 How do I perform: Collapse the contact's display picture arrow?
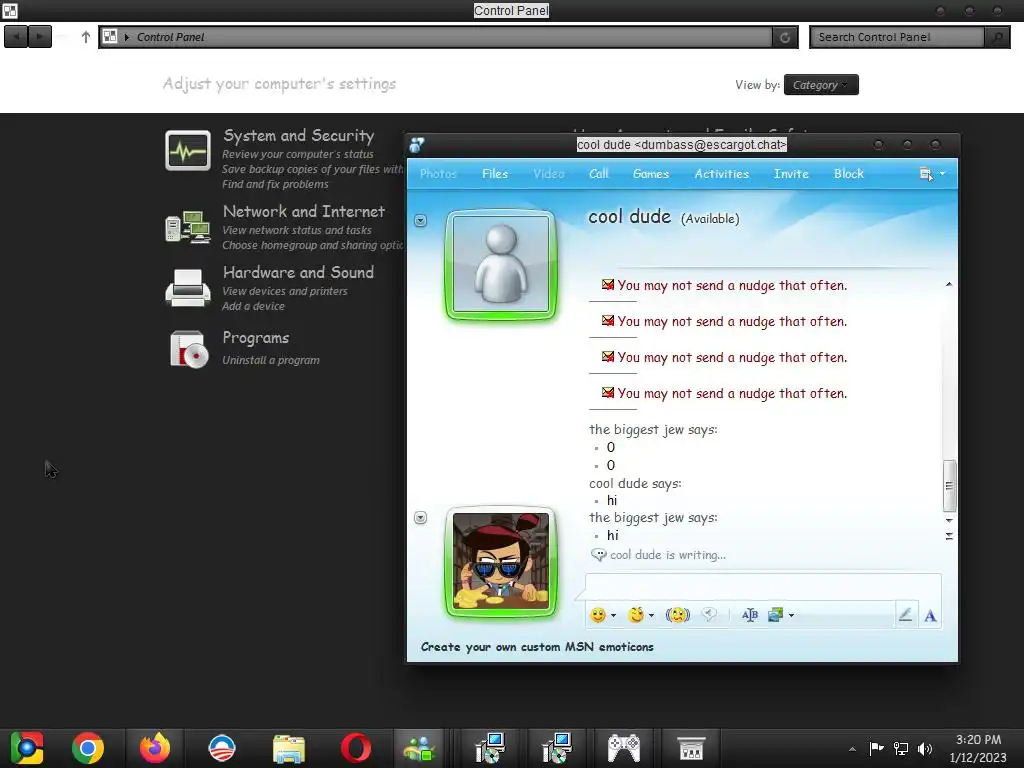pos(421,221)
